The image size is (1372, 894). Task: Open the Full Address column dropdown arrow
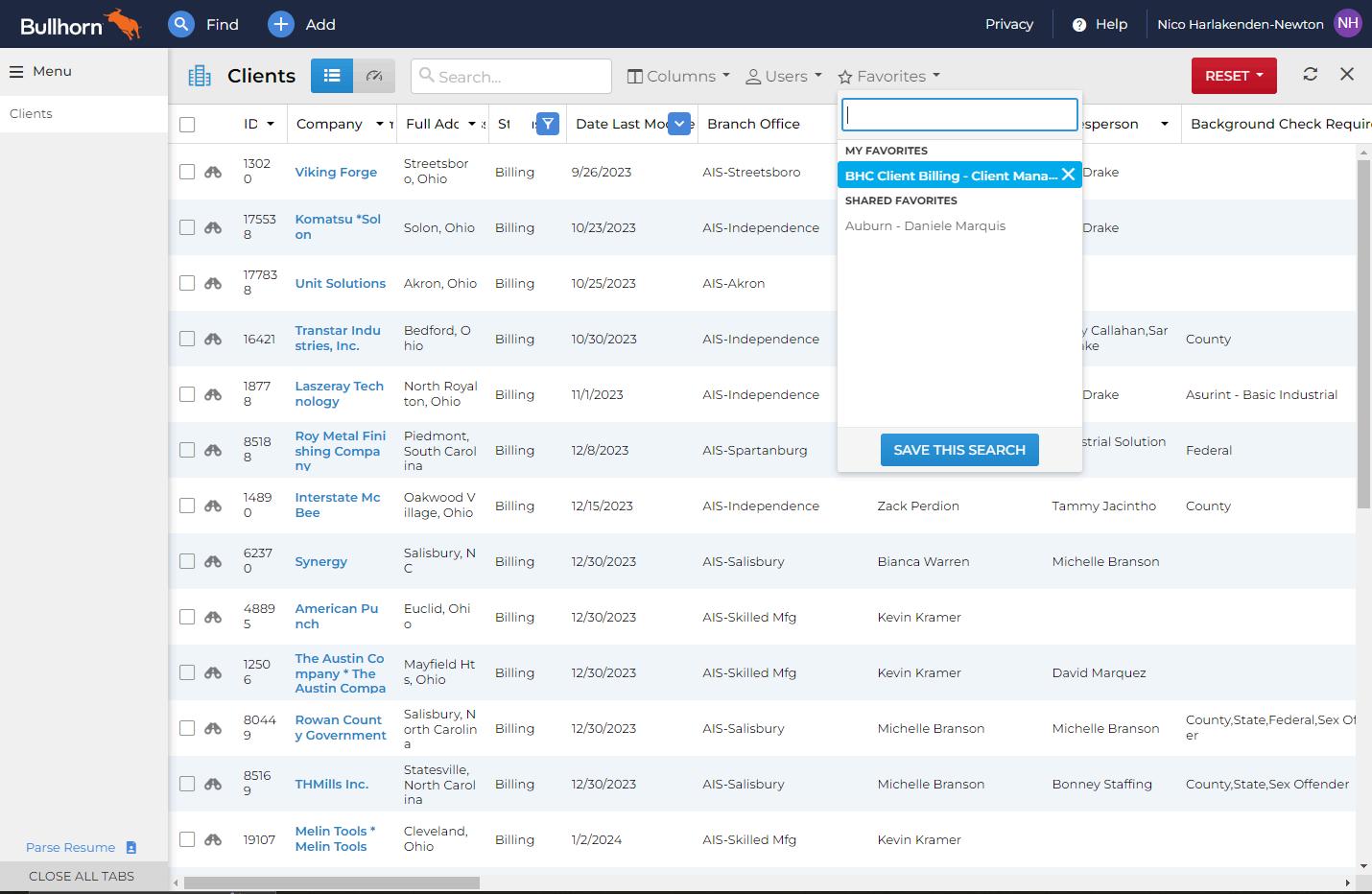[x=472, y=124]
